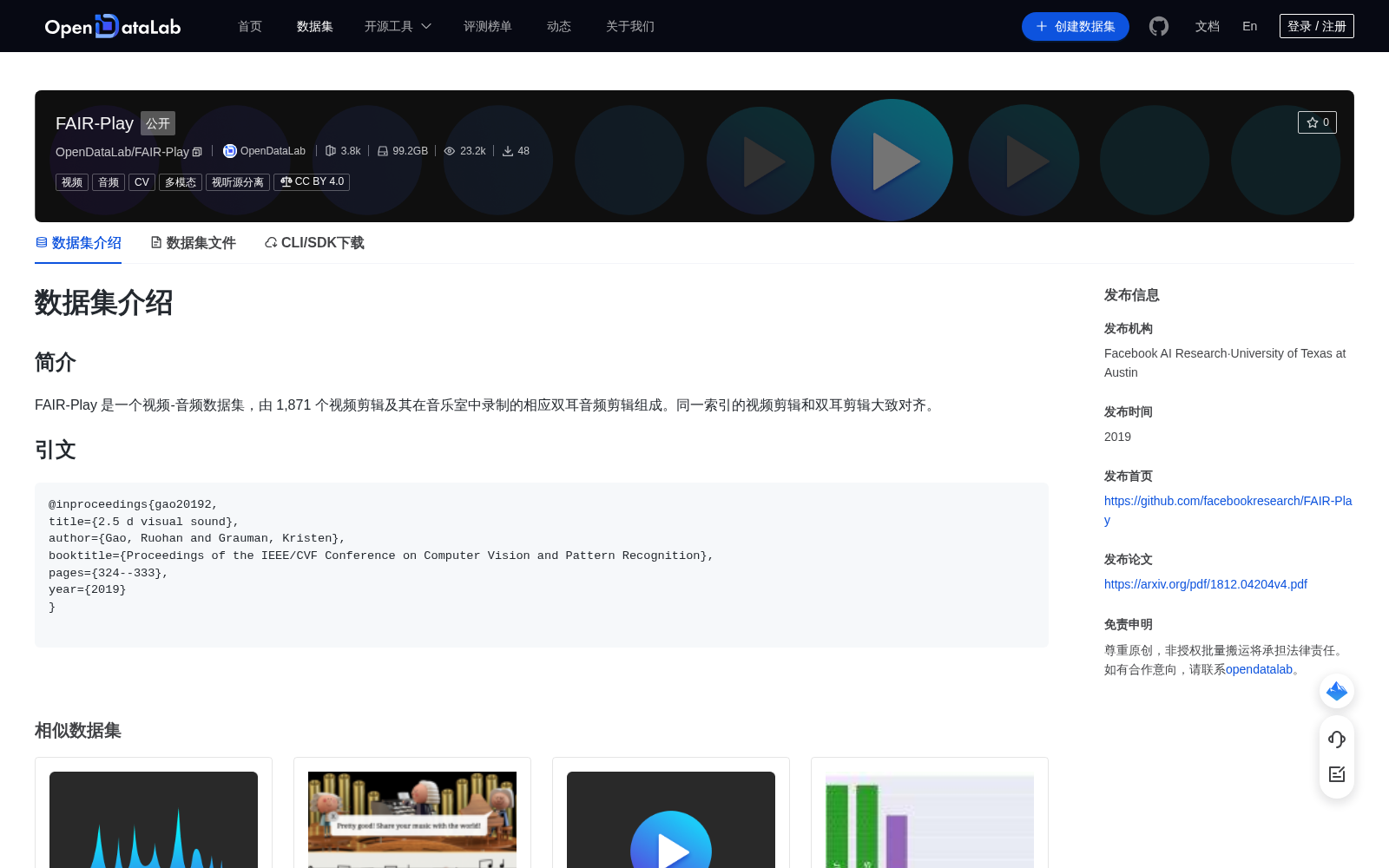Click the 视听源分离 tag

238,182
